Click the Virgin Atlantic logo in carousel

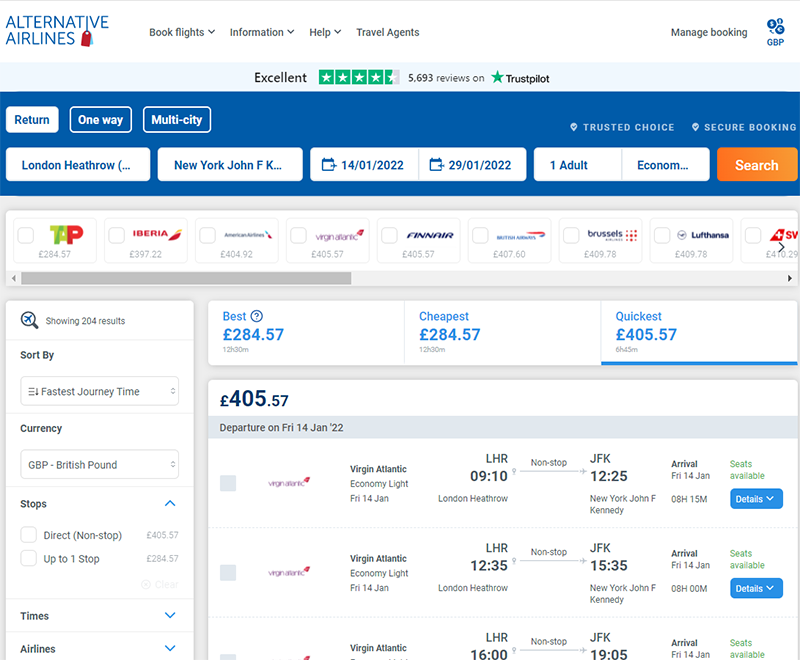(x=339, y=235)
